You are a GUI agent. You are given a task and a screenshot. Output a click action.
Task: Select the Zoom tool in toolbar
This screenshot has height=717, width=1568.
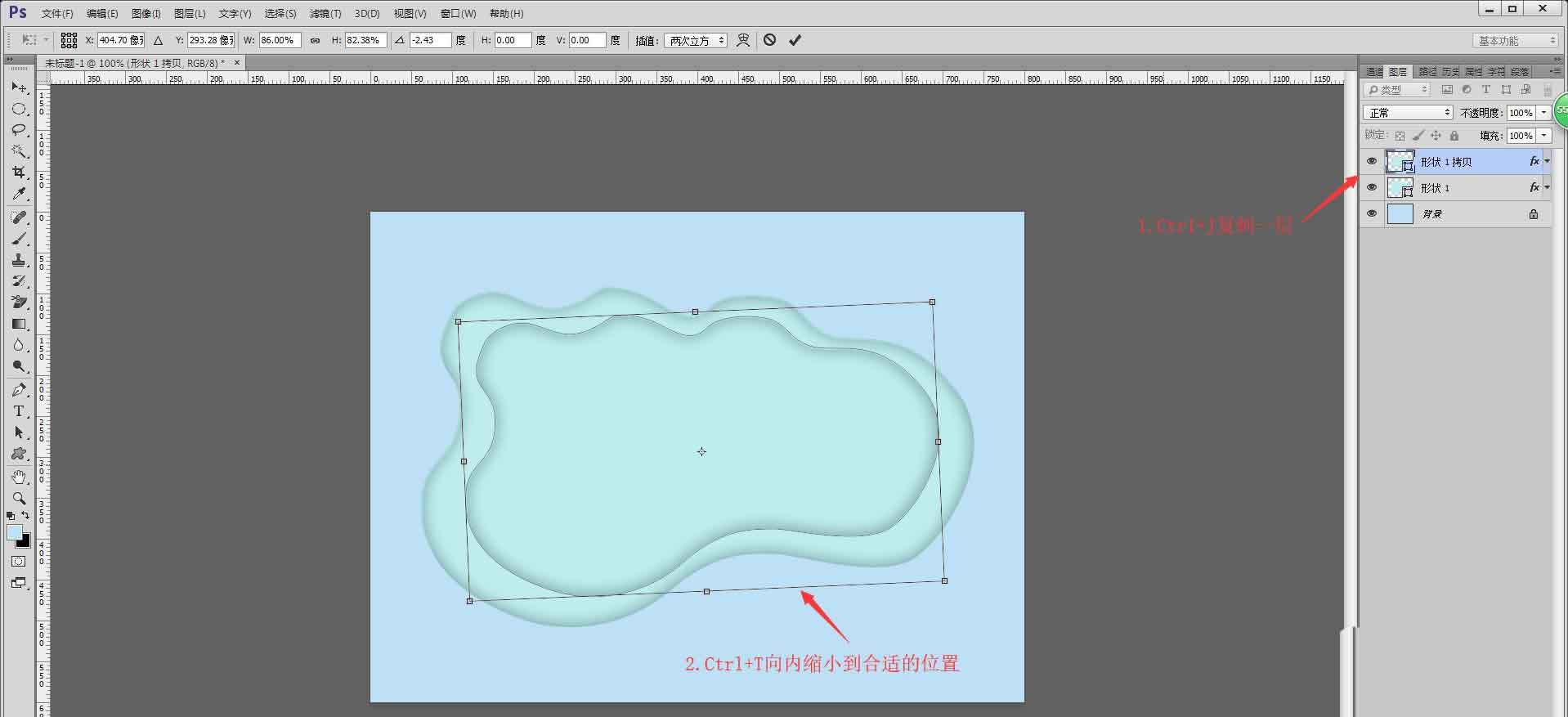(19, 498)
